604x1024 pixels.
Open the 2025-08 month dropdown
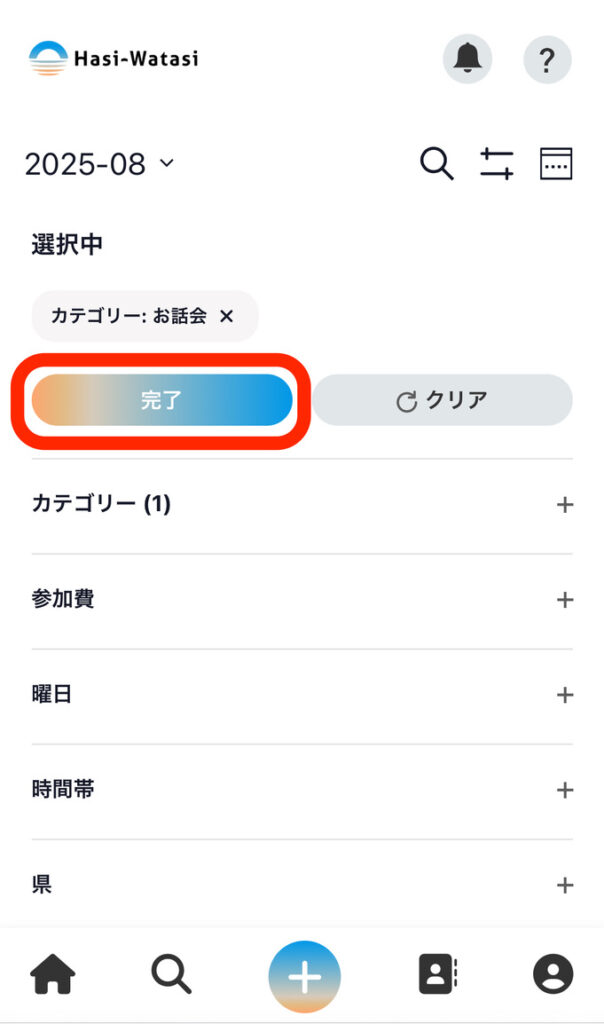point(98,164)
